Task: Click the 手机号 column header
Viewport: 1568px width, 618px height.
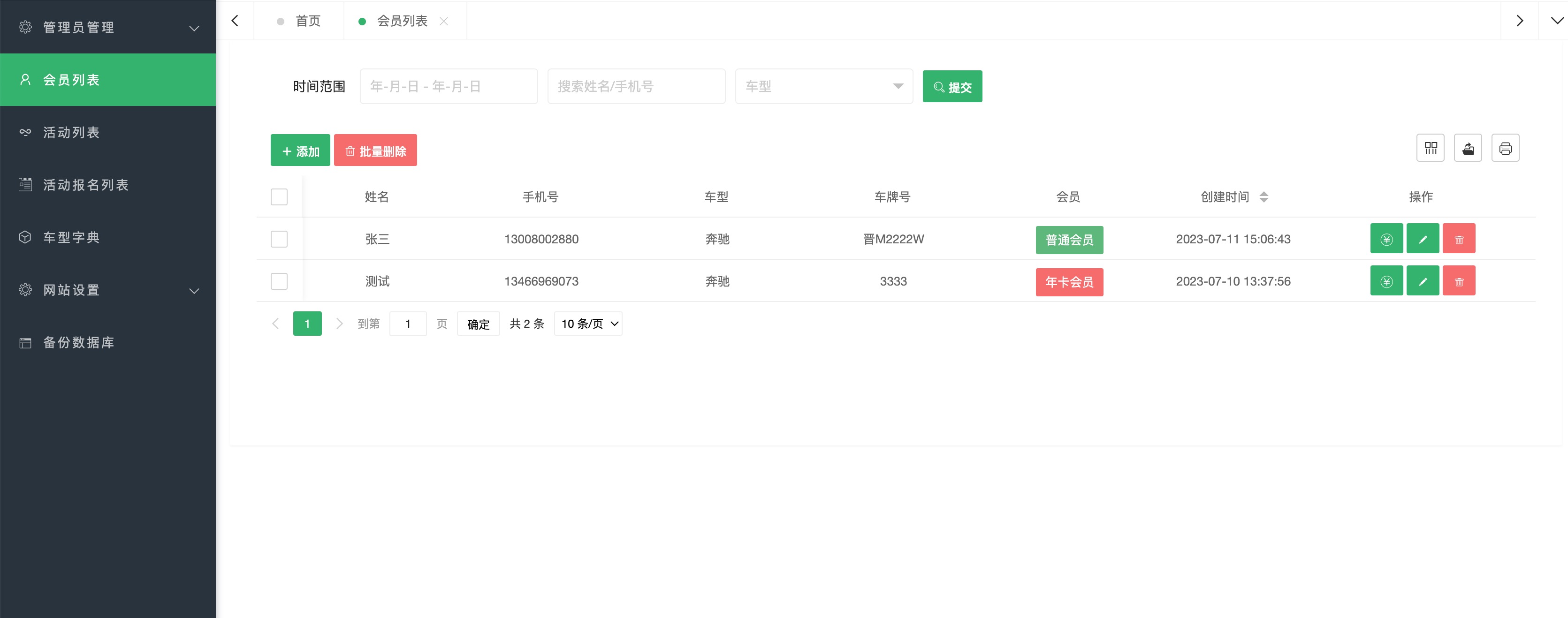Action: coord(540,196)
